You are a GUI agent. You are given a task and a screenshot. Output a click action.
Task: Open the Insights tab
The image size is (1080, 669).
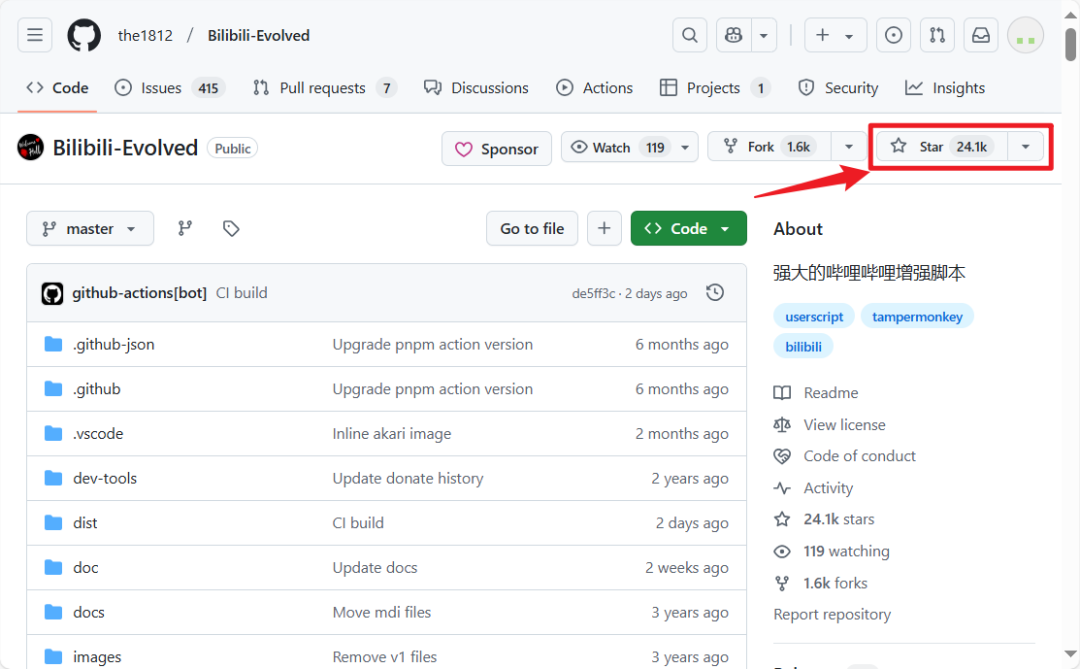(x=945, y=88)
